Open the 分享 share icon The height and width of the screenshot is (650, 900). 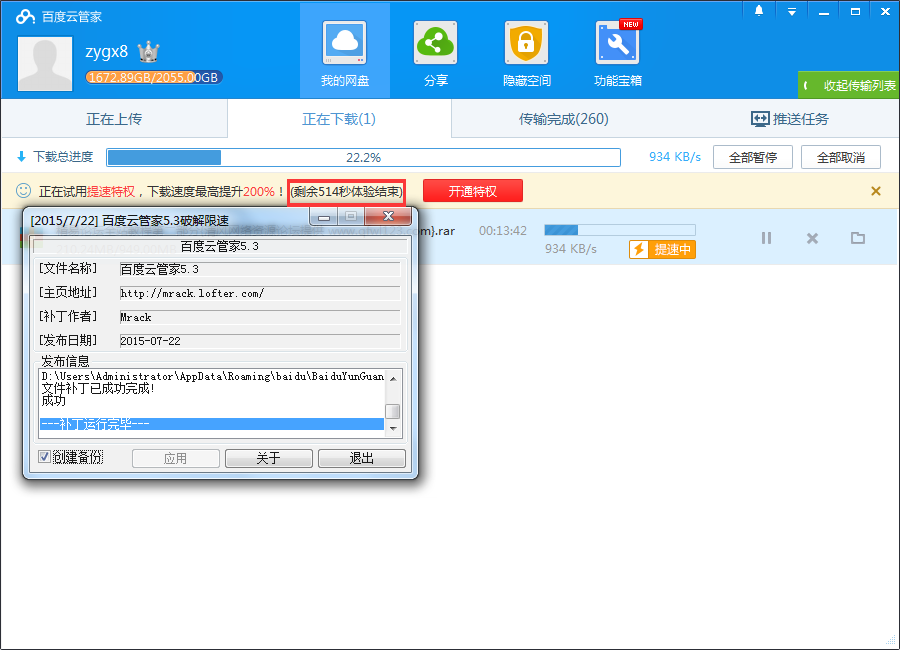click(436, 43)
